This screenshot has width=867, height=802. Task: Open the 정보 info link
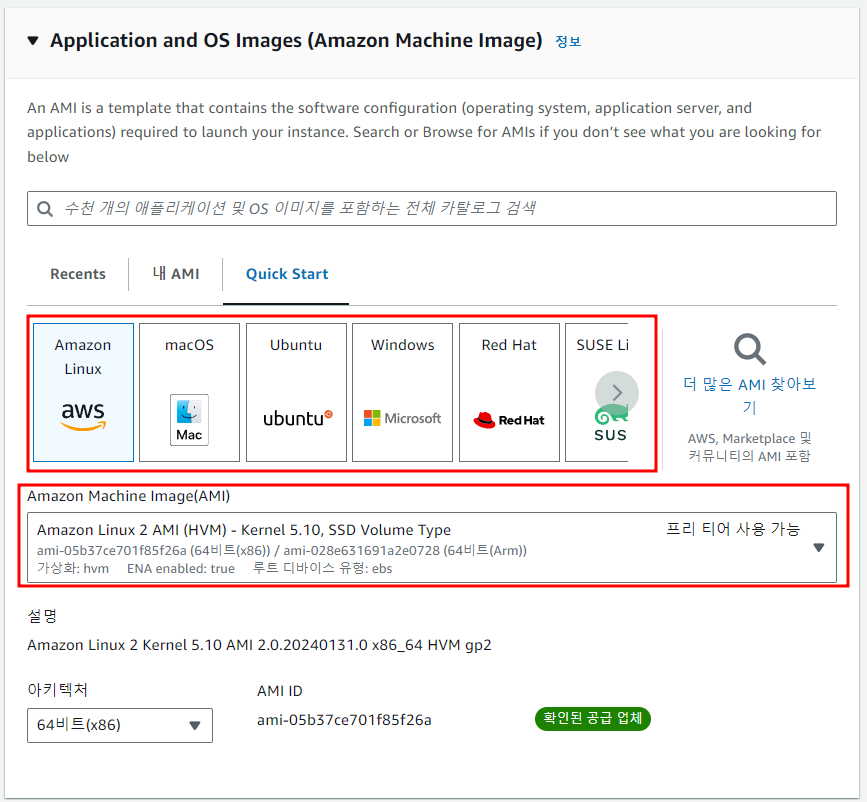[568, 41]
